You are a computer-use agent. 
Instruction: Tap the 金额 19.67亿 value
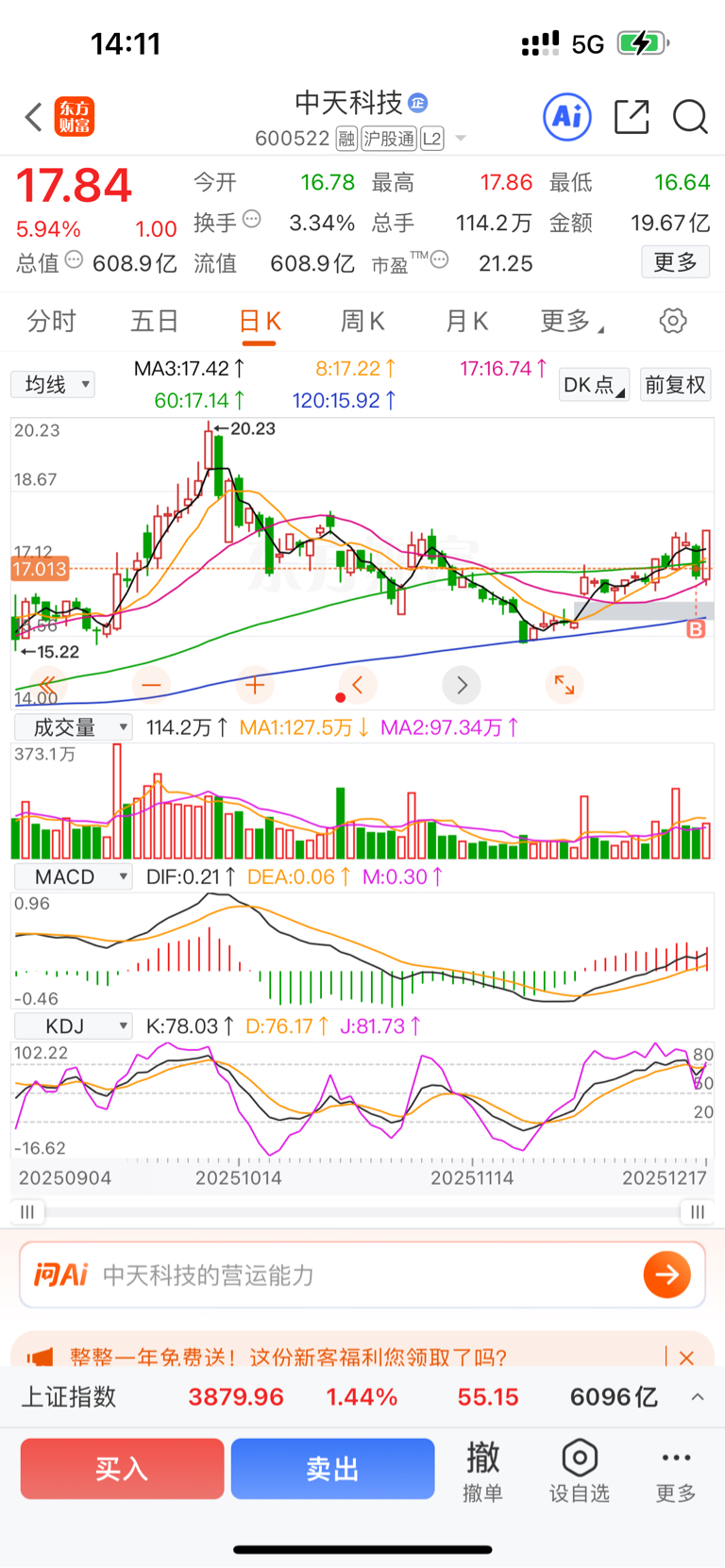click(670, 223)
